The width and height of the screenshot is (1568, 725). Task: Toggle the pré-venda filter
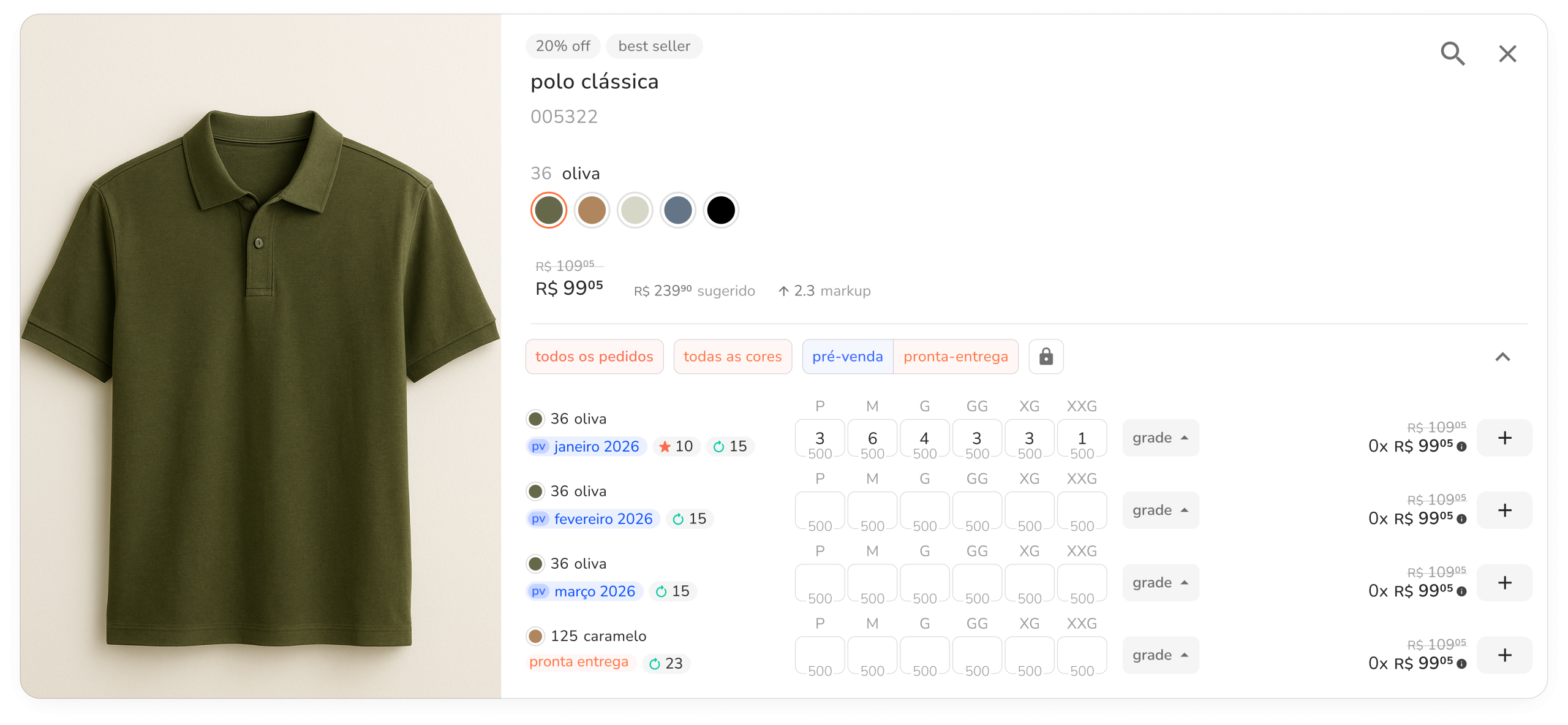(x=847, y=357)
